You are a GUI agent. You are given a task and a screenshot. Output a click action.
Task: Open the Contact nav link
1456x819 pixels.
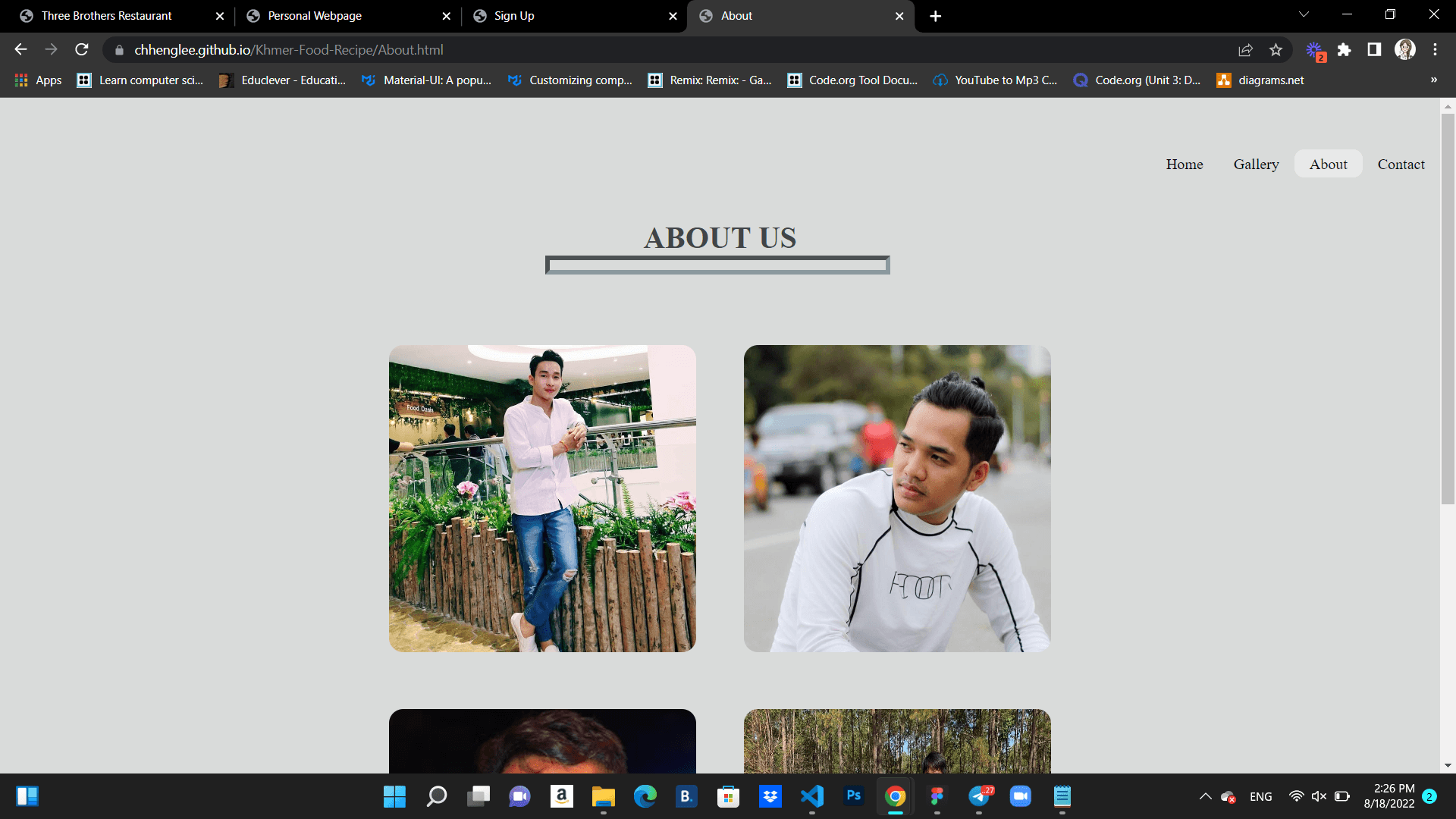1401,164
